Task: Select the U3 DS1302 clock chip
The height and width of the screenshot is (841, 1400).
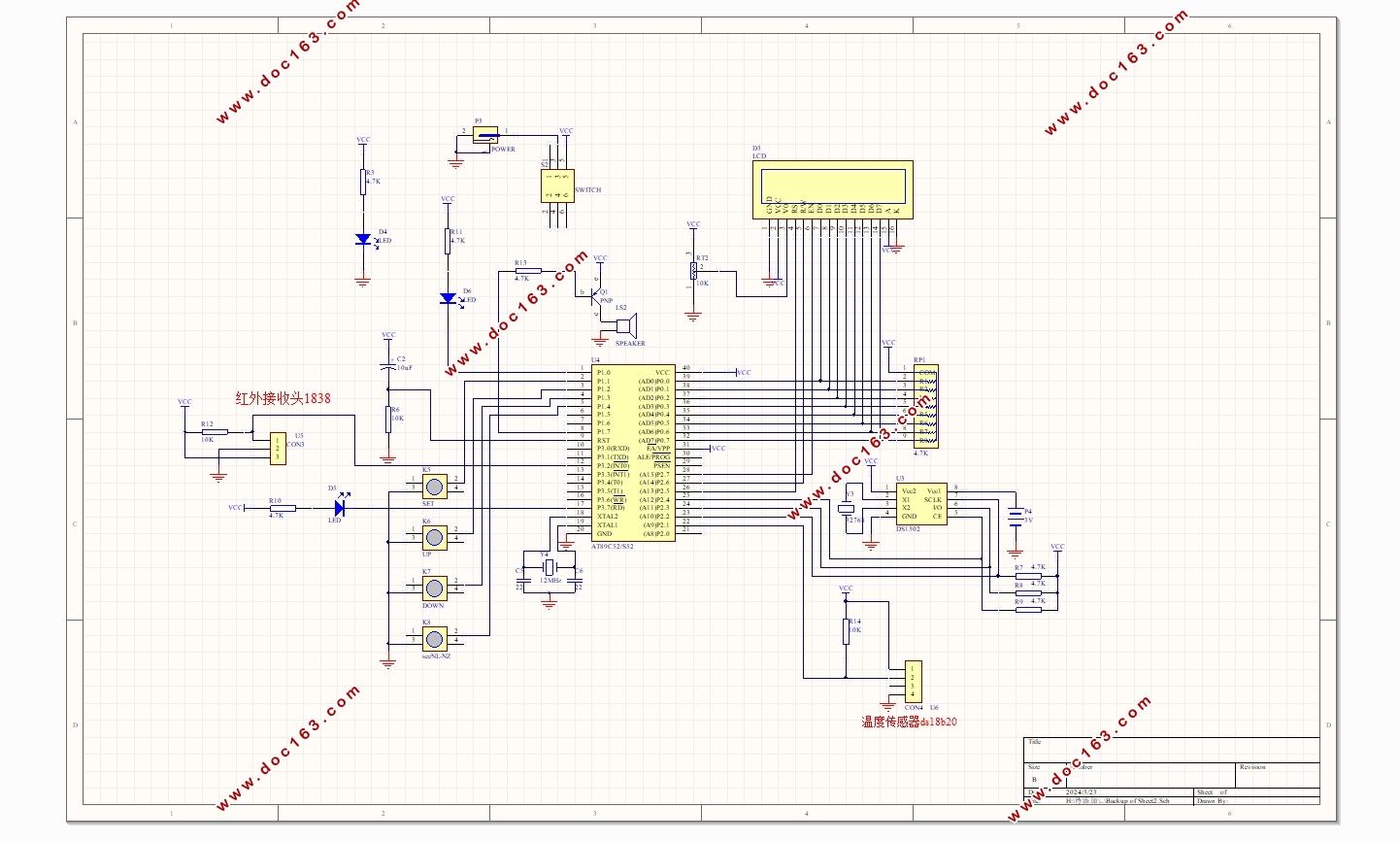Action: [922, 504]
